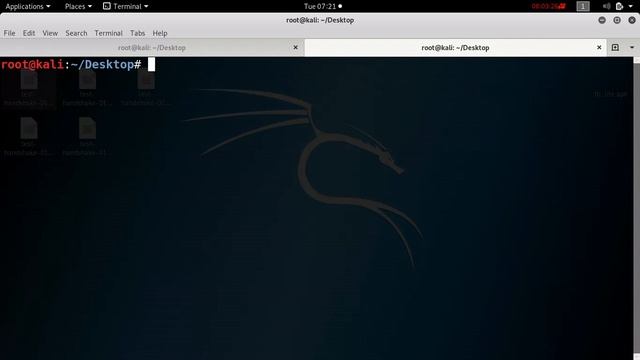The width and height of the screenshot is (640, 360).
Task: Close the terminal window
Action: pyautogui.click(x=632, y=20)
